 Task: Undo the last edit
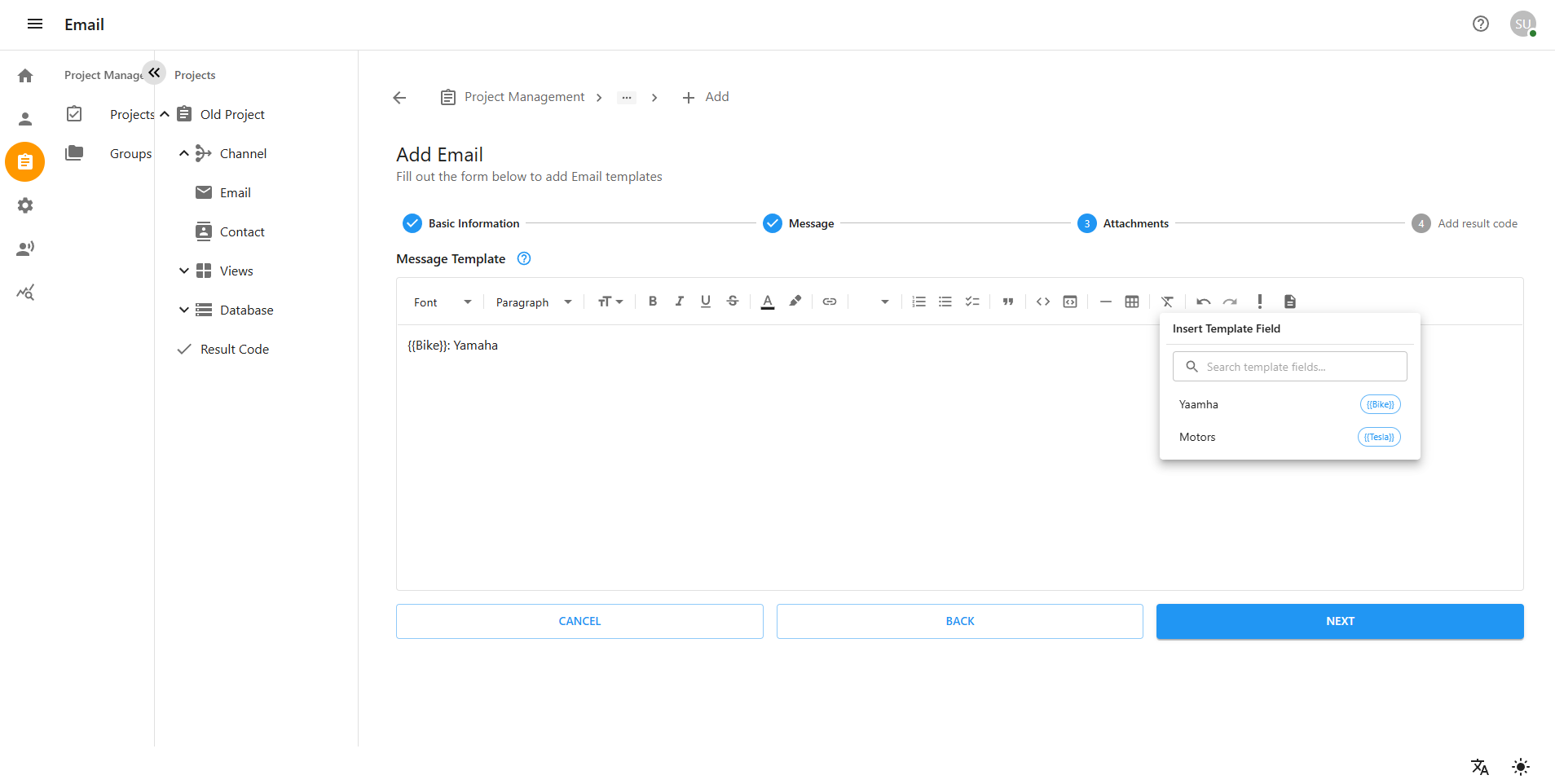tap(1203, 302)
